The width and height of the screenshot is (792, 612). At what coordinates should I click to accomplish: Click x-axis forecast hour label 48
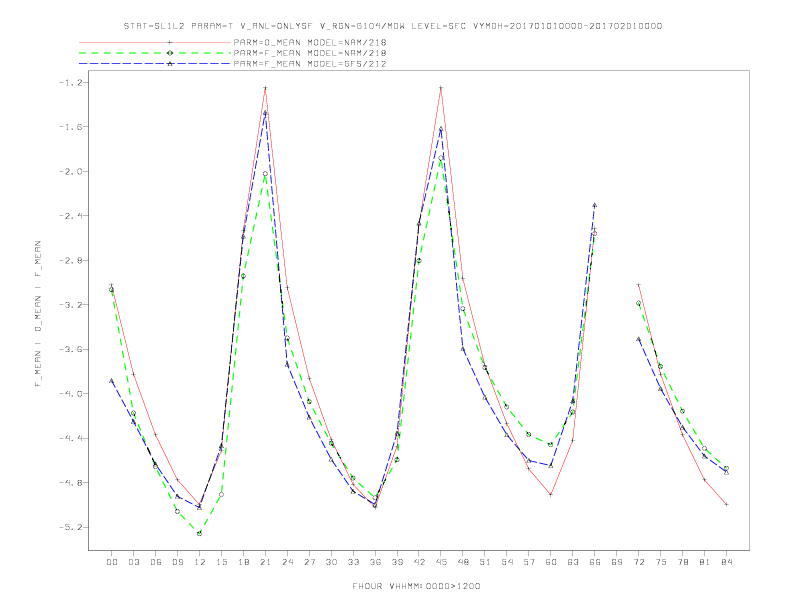463,562
